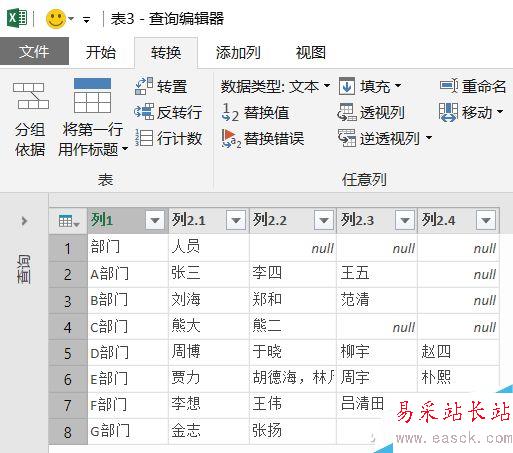Click the cell 熊二

(293, 326)
